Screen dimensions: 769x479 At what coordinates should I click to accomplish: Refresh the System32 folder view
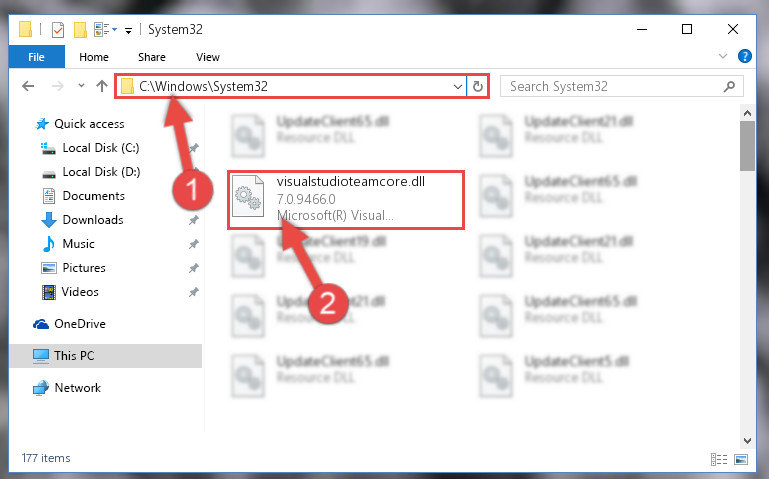(478, 87)
